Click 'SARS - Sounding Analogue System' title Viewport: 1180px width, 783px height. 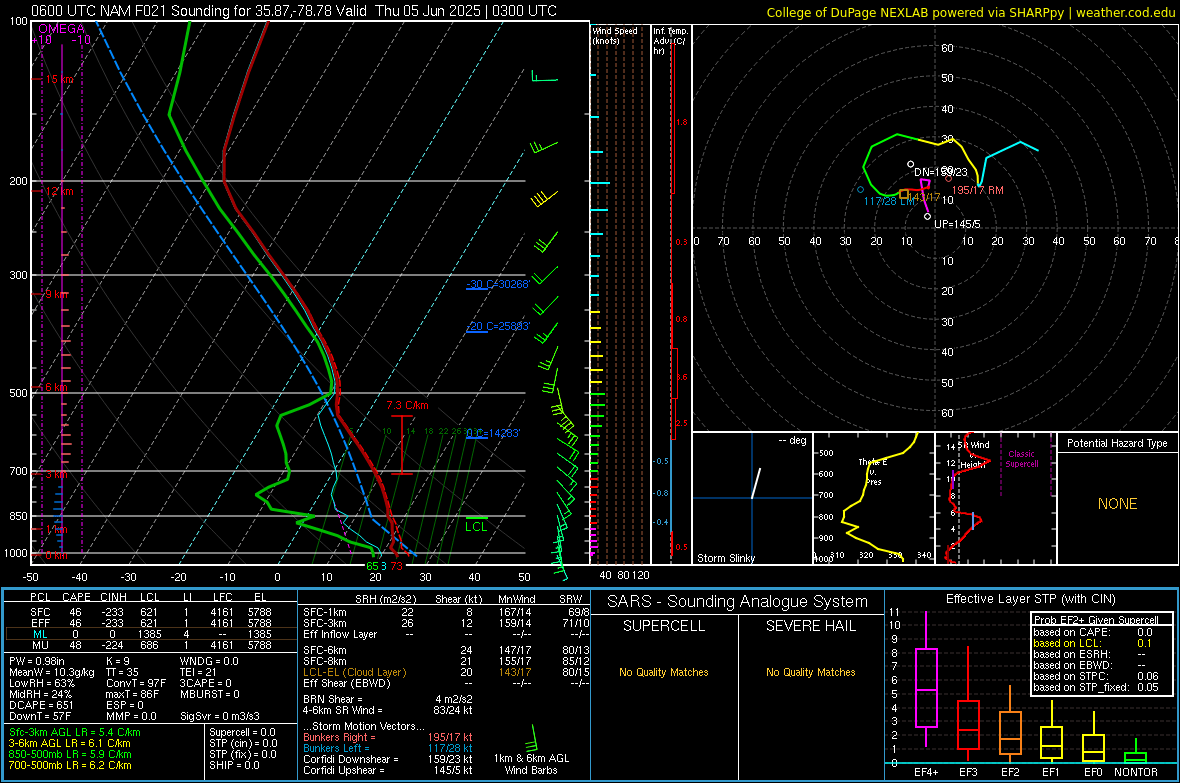(737, 602)
